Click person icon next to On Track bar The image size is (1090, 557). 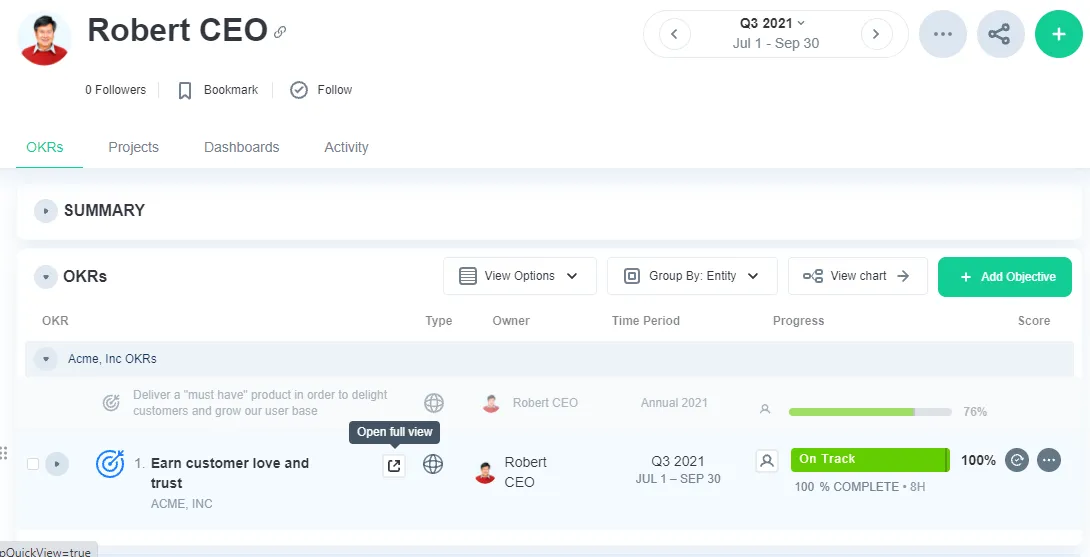(767, 460)
